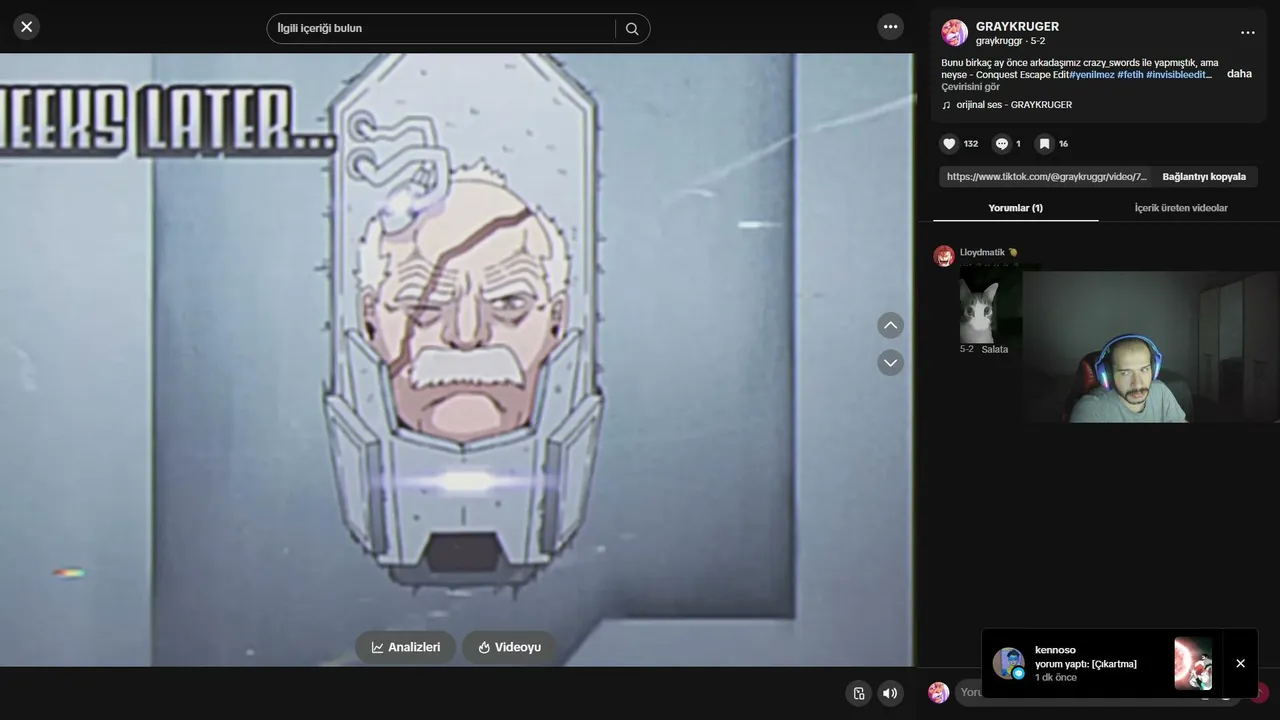Click the GRAYKRUGER display name
Screen dimensions: 1280x720
click(1017, 26)
